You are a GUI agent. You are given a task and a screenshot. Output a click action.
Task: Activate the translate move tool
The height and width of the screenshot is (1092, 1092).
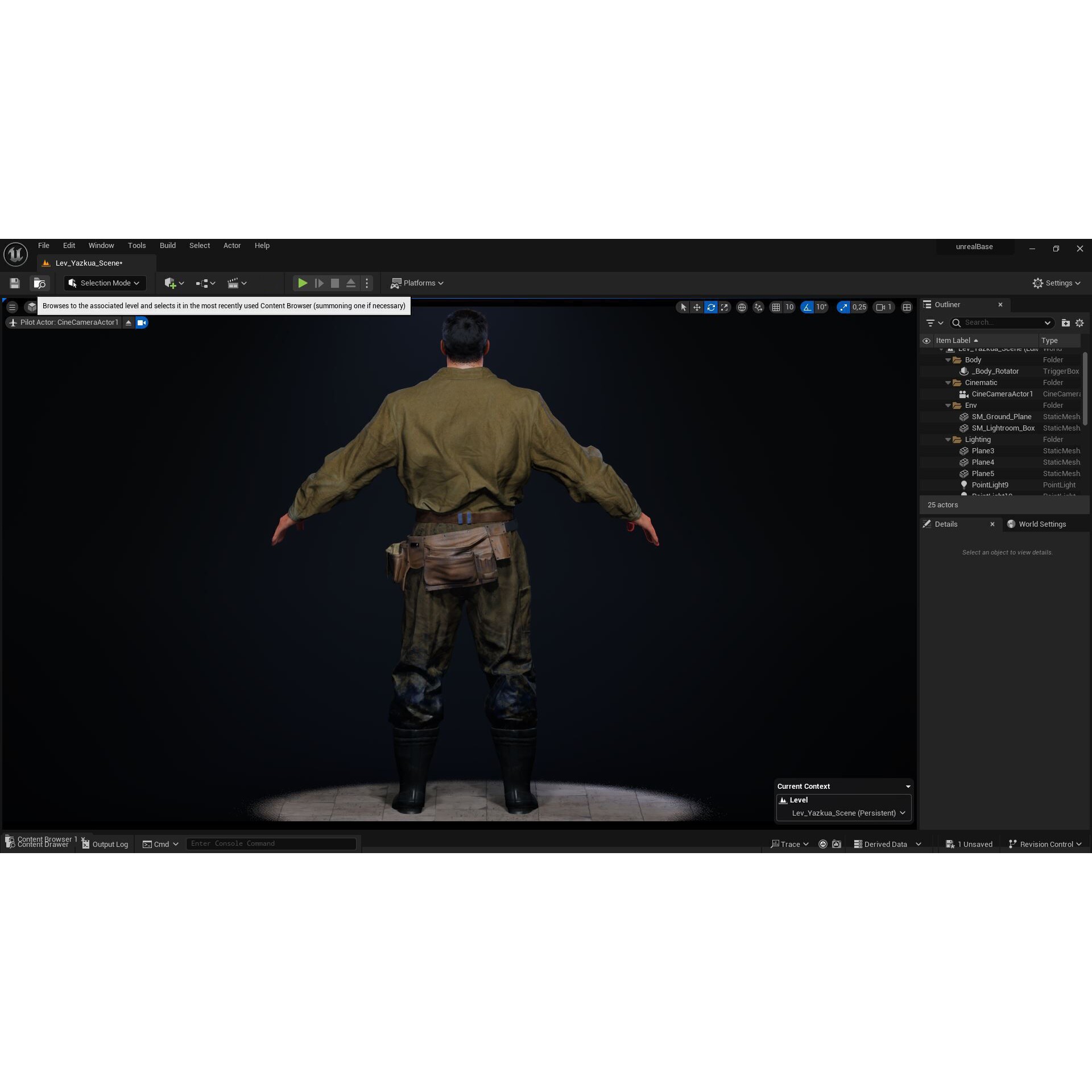[697, 307]
